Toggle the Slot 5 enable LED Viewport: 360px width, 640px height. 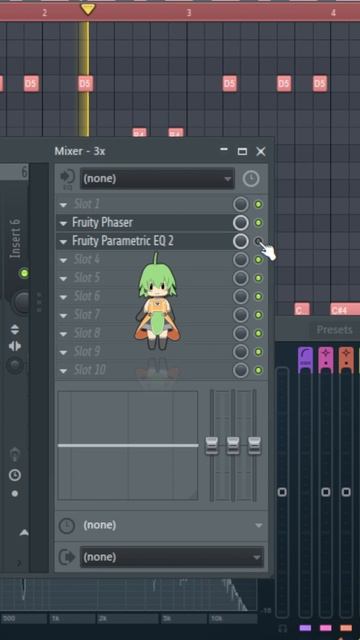pos(258,278)
